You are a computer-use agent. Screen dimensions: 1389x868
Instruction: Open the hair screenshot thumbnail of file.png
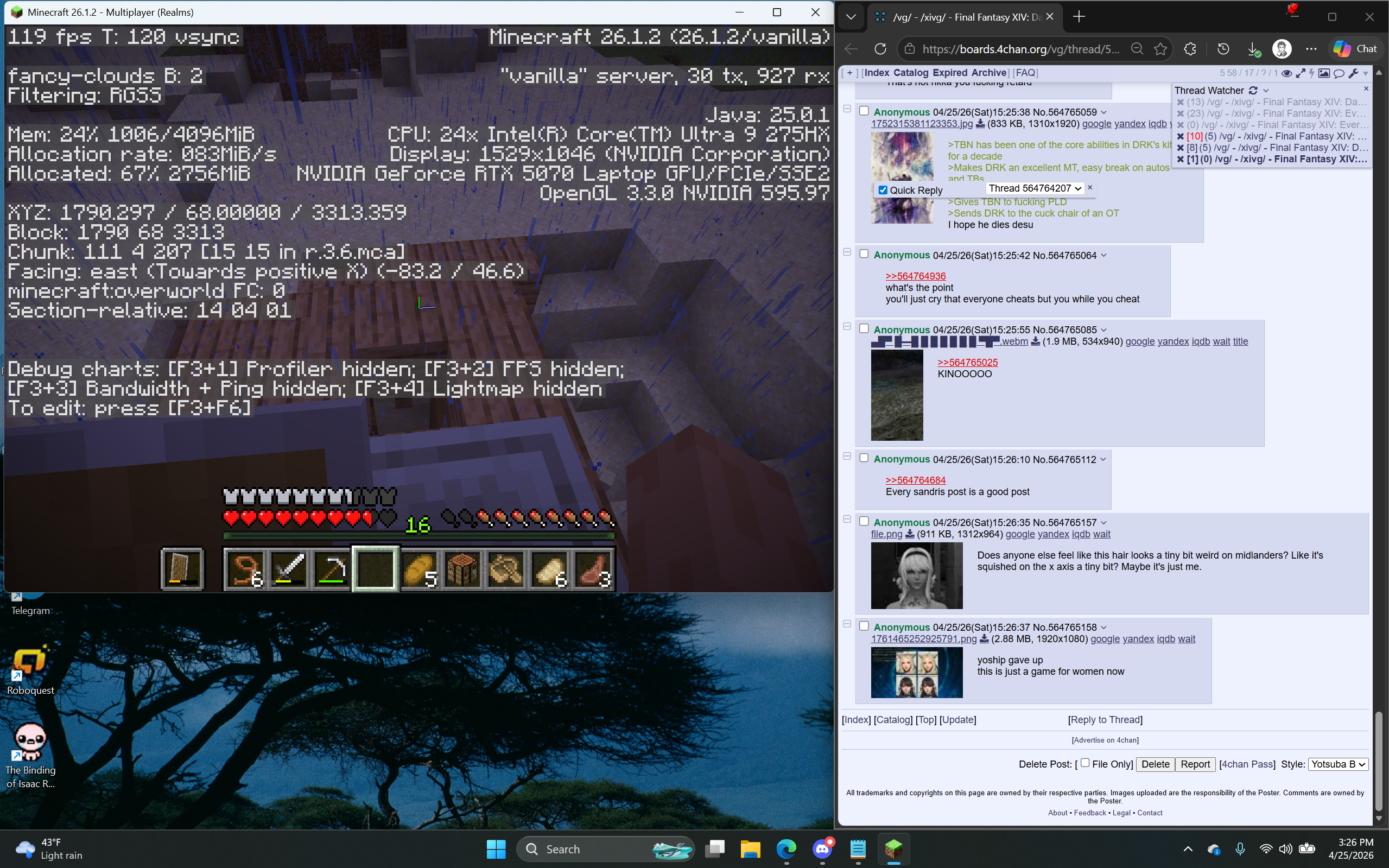click(917, 576)
